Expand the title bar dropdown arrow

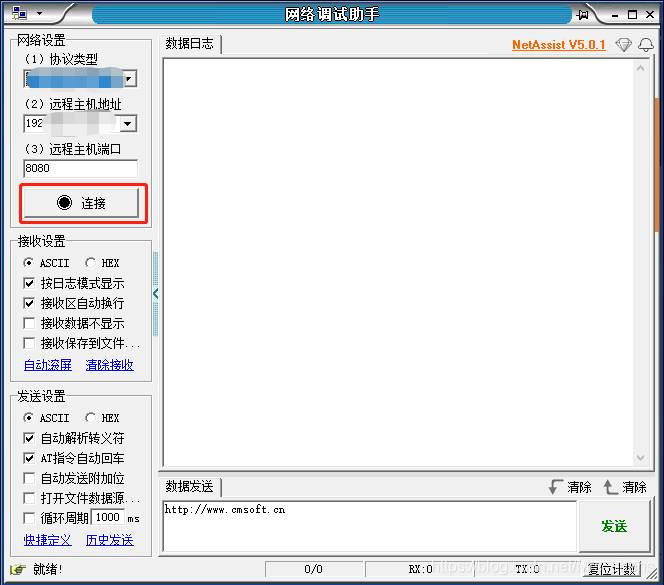tap(39, 13)
